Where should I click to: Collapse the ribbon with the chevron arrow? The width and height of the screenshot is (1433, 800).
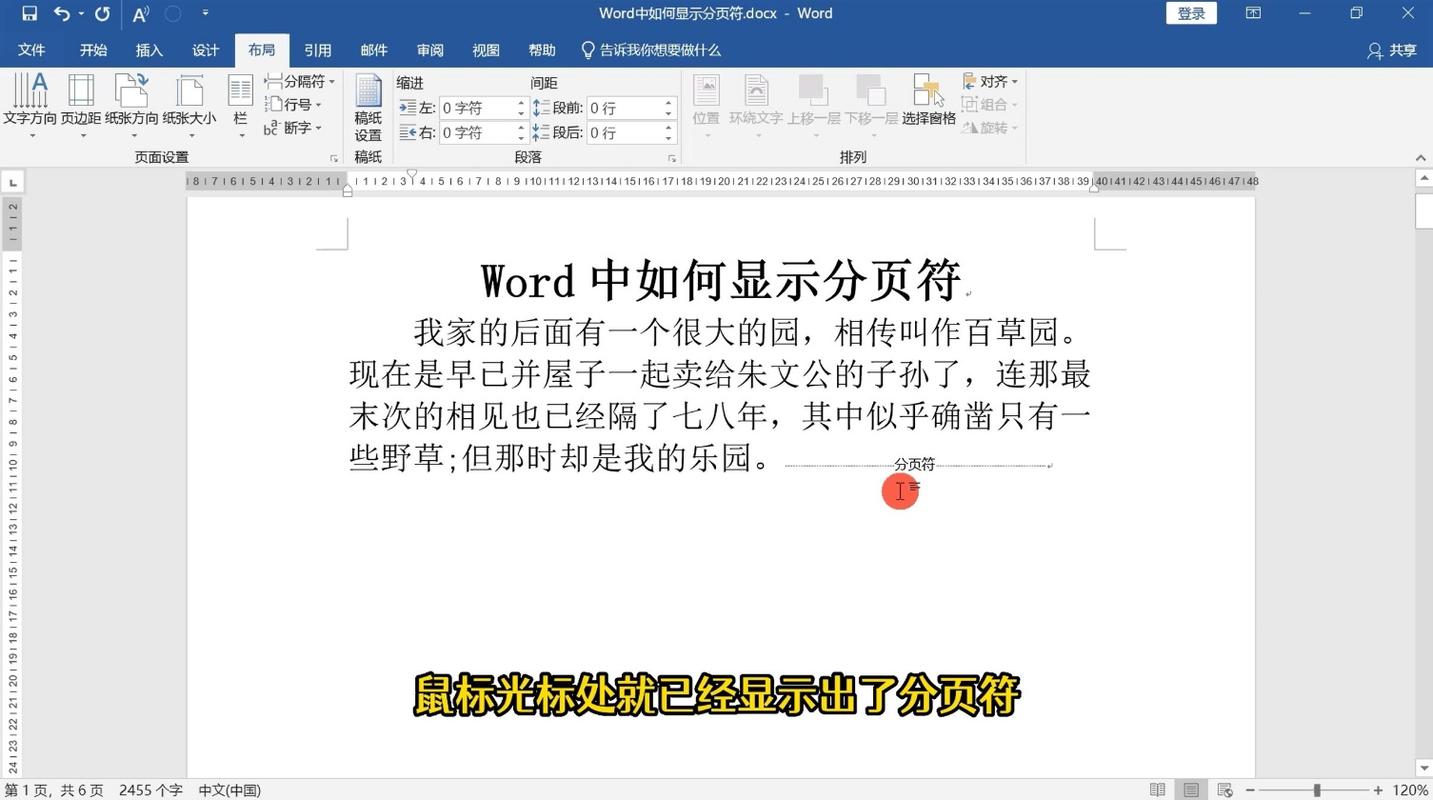pyautogui.click(x=1420, y=158)
